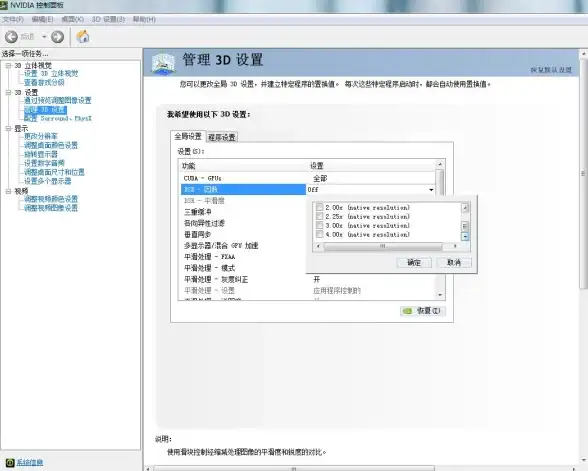Click the down arrow of DSR popup scrollbar
Image resolution: width=588 pixels, height=471 pixels.
point(465,237)
